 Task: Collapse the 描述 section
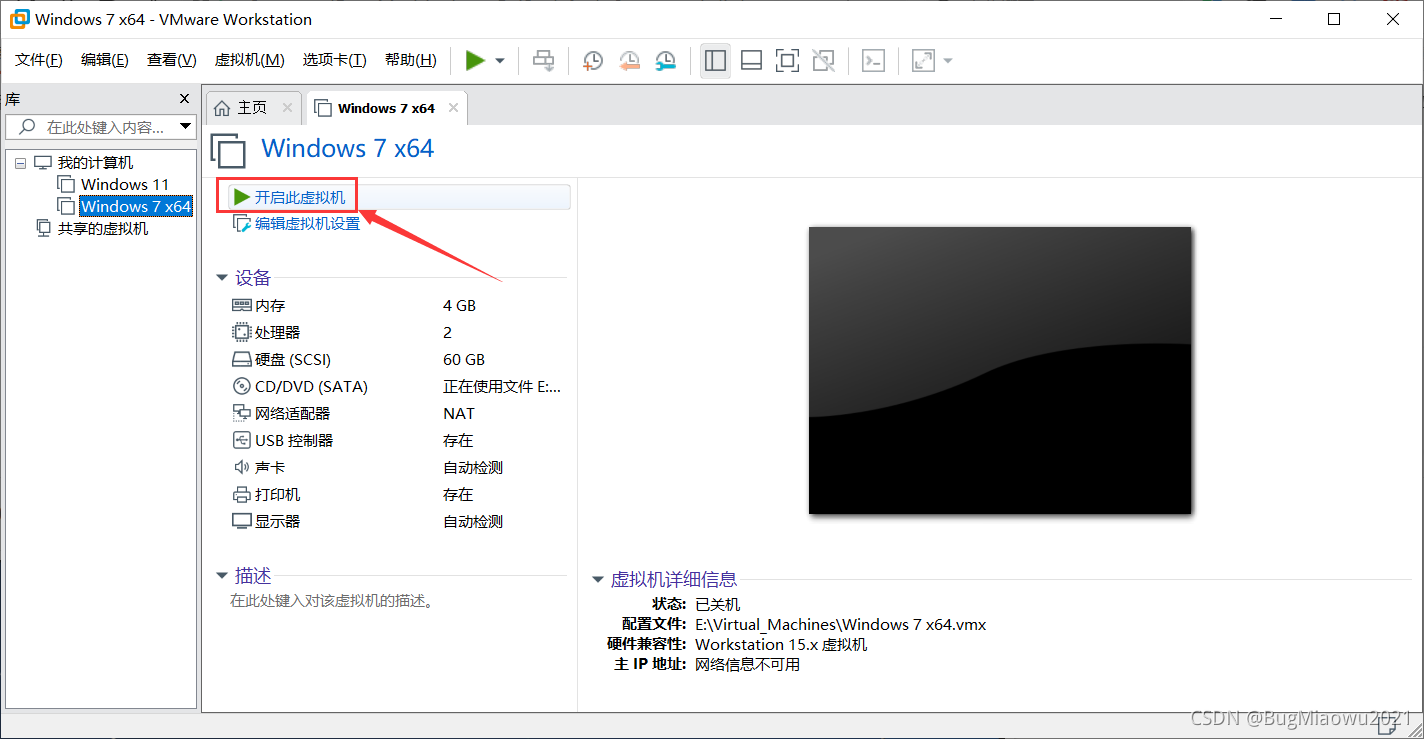tap(222, 576)
